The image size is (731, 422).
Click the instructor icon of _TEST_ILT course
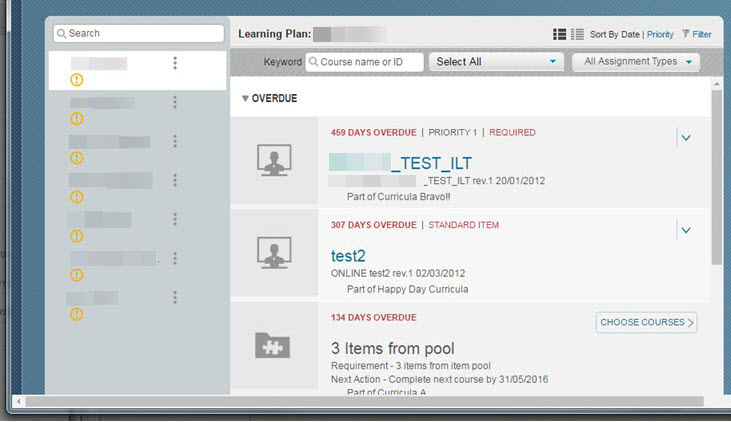click(x=274, y=160)
